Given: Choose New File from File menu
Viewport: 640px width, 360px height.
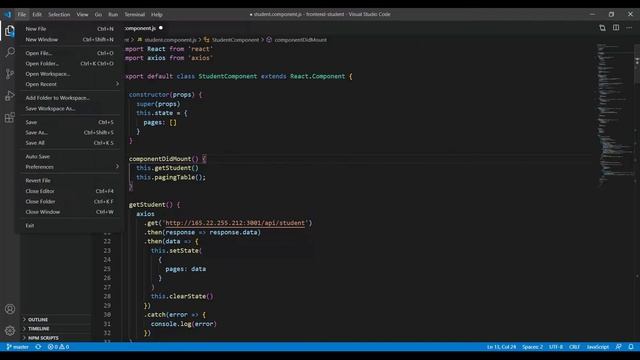Looking at the screenshot, I should [70, 29].
